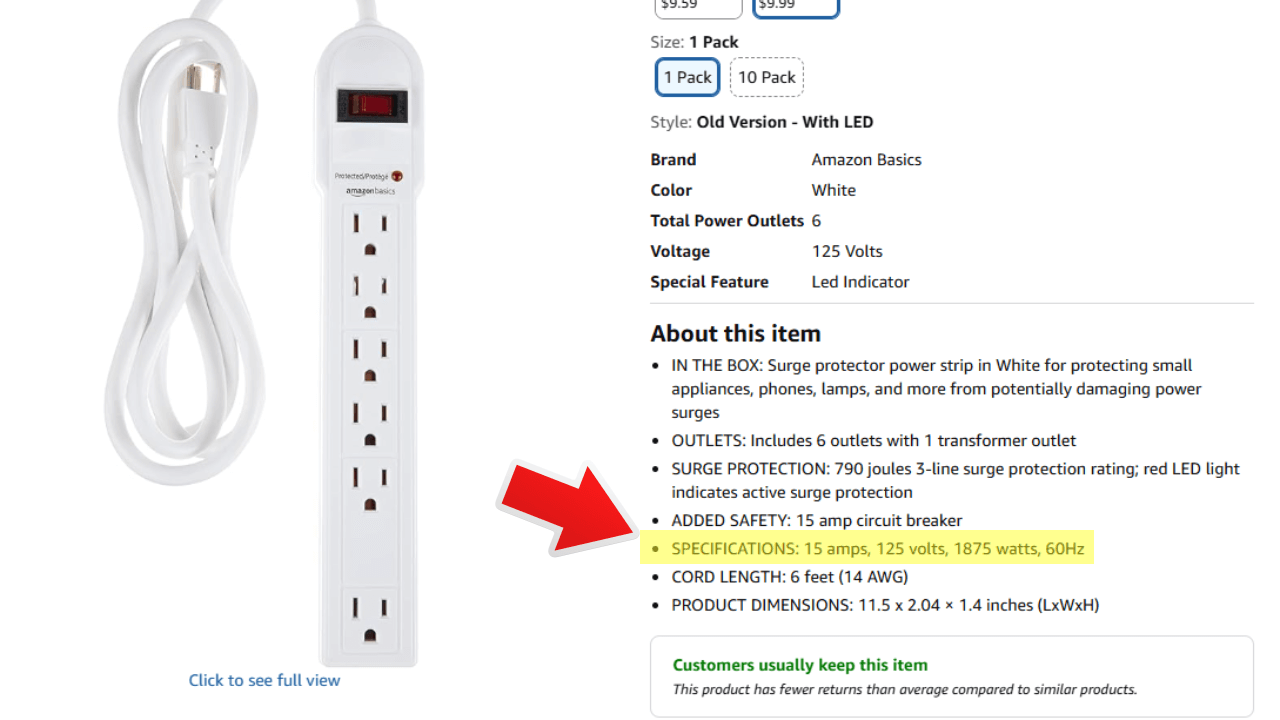Screen dimensions: 1280x720
Task: Click the Voltage value "125 Volts"
Action: [x=847, y=251]
